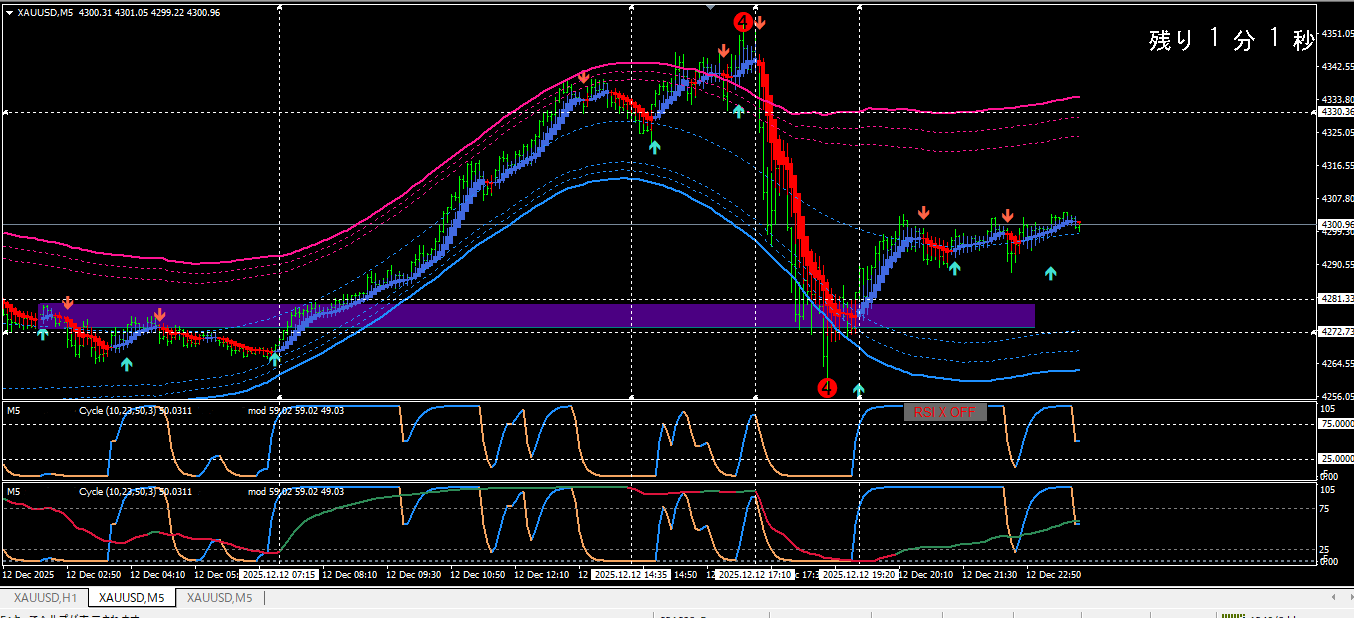Image resolution: width=1354 pixels, height=618 pixels.
Task: Select orange down arrow right of top red circle 4
Action: coord(760,22)
